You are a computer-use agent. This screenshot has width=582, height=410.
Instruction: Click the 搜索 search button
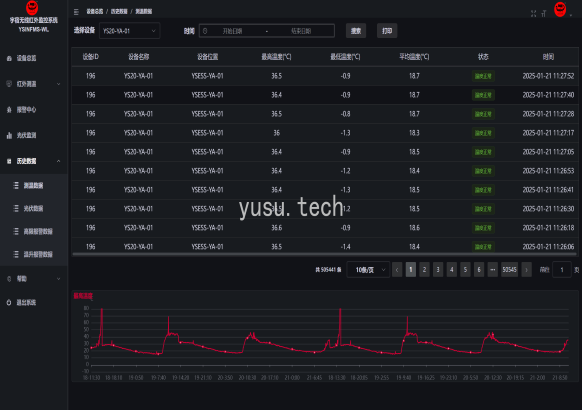tap(356, 31)
